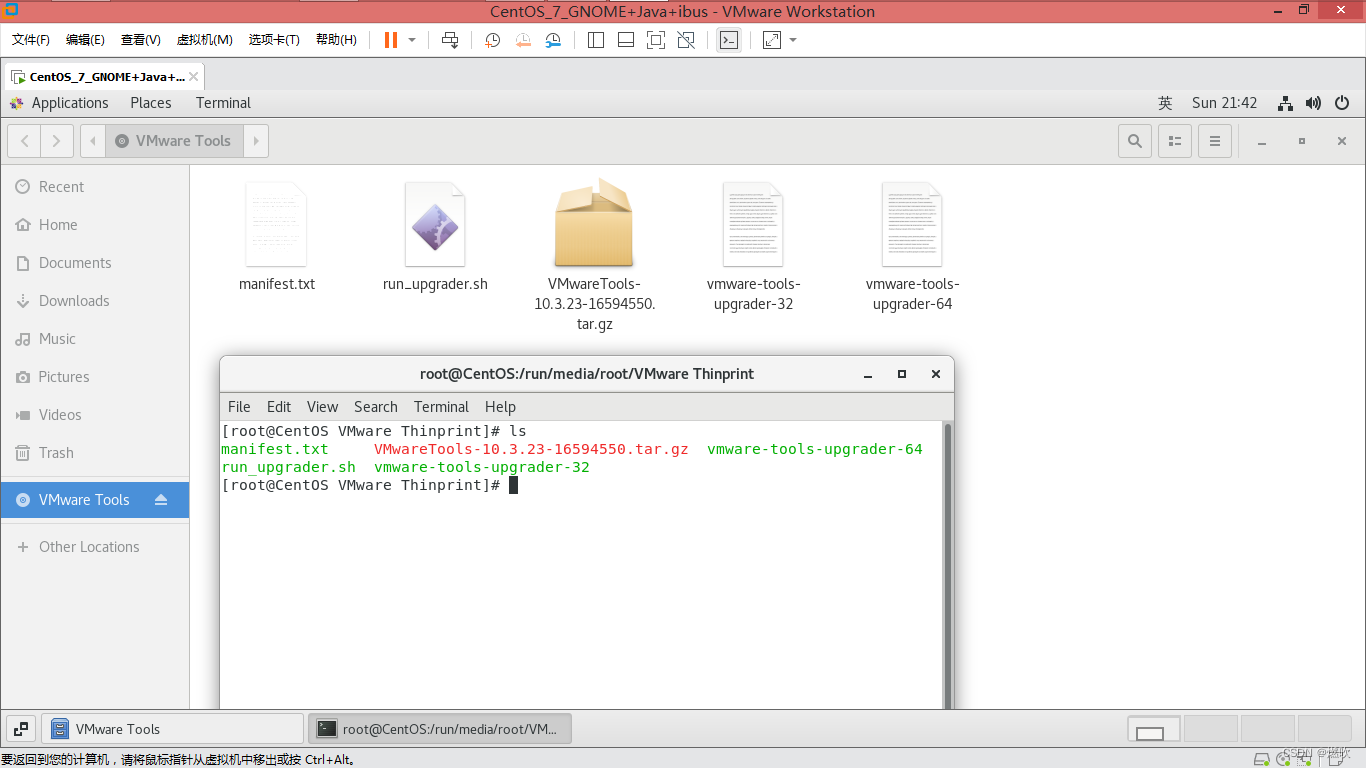The image size is (1366, 768).
Task: Open the snapshot manager
Action: pos(553,40)
